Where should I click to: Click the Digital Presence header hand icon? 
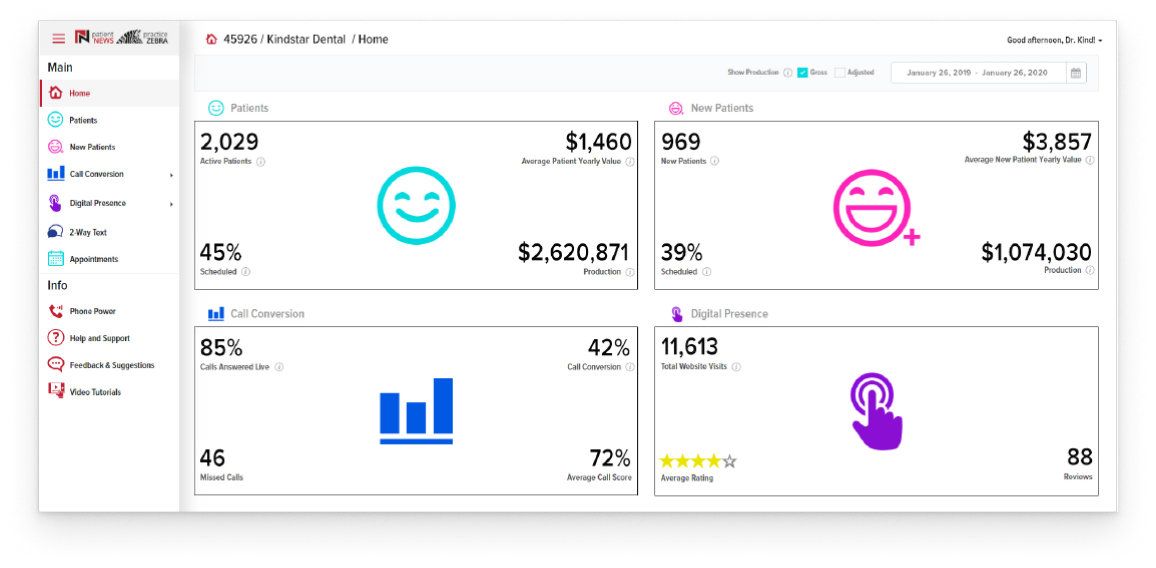677,314
